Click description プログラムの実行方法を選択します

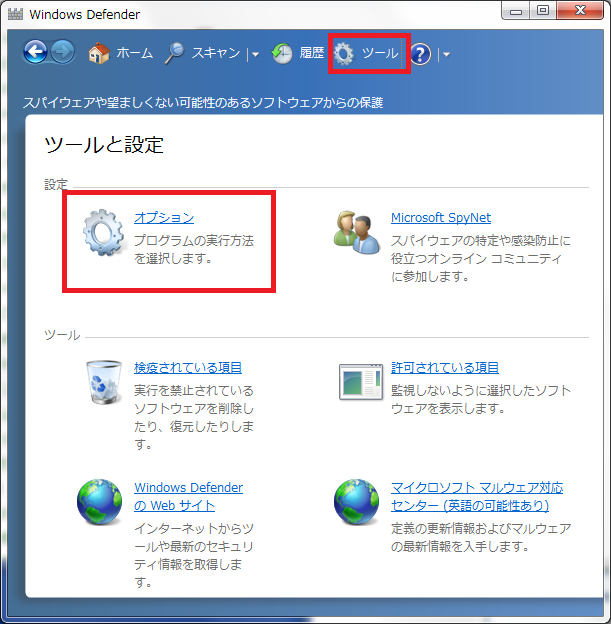[194, 250]
